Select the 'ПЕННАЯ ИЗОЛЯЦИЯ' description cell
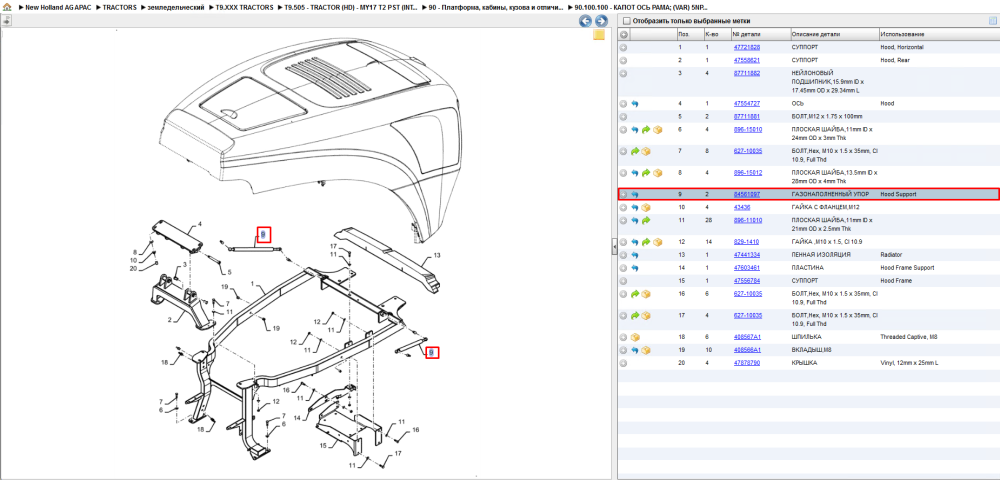 point(821,254)
